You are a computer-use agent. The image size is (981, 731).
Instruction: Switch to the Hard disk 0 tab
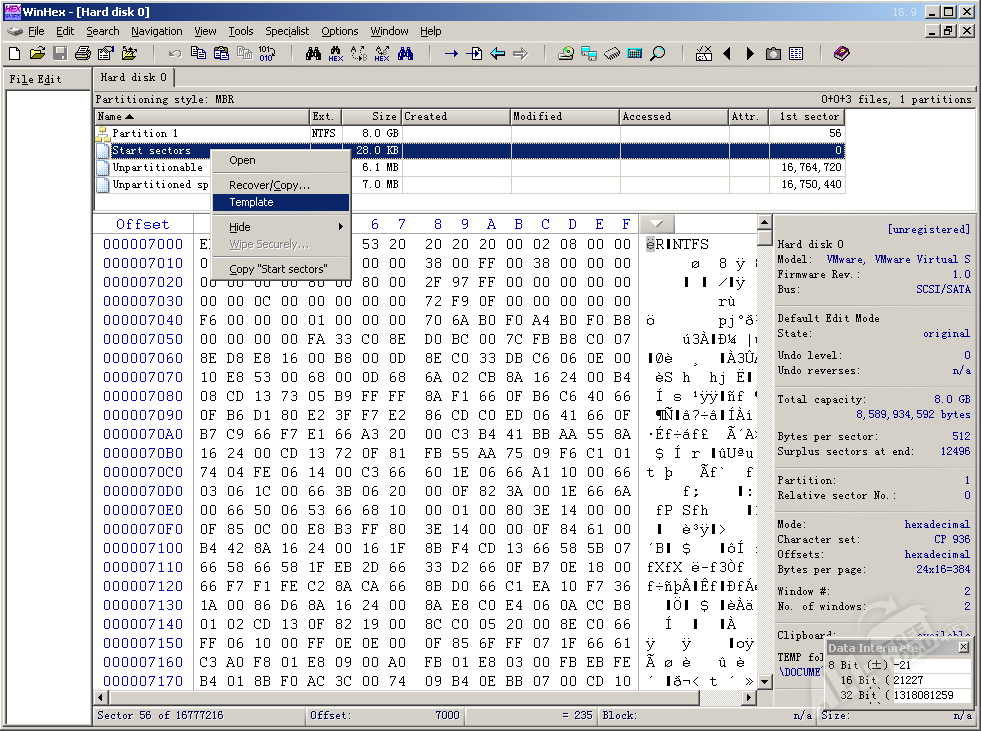click(x=134, y=77)
